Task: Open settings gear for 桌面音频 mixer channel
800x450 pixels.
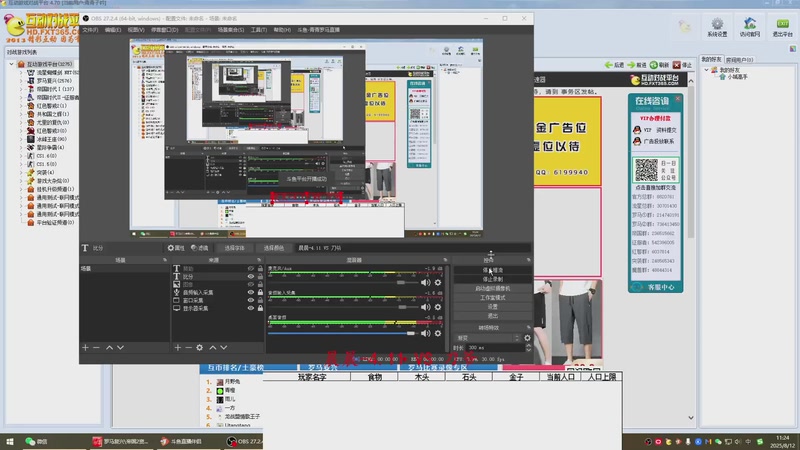Action: click(x=438, y=333)
